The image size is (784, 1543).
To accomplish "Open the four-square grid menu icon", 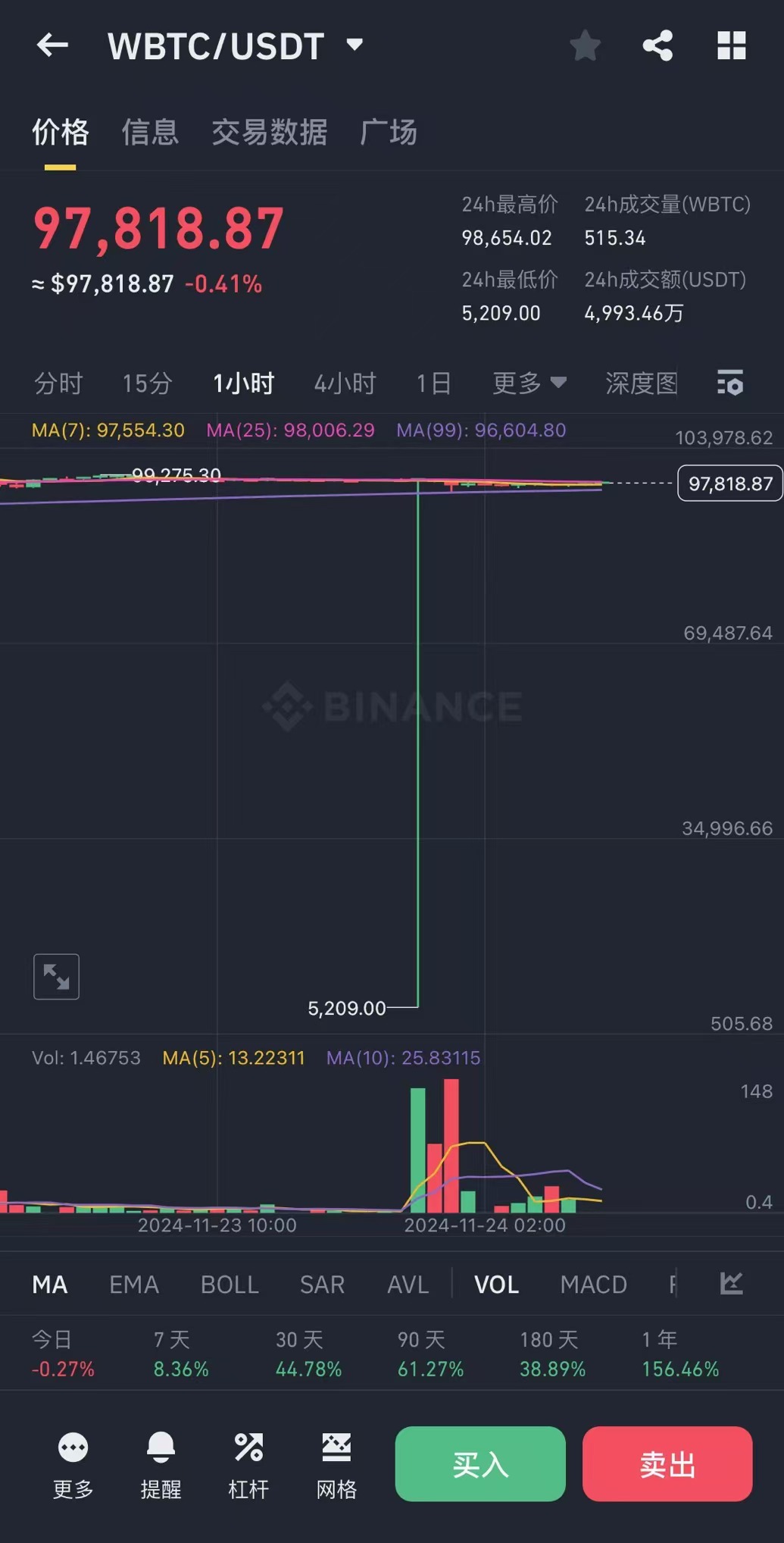I will pyautogui.click(x=732, y=45).
